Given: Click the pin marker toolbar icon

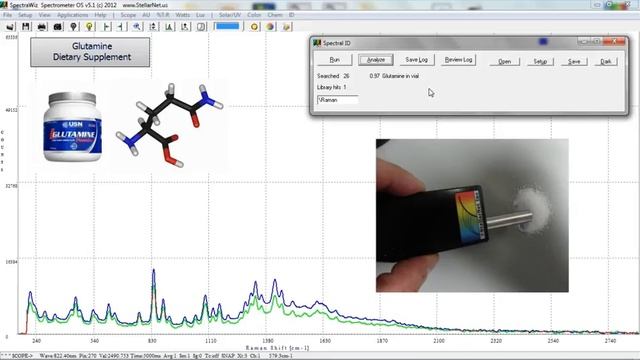Looking at the screenshot, I should pyautogui.click(x=73, y=27).
